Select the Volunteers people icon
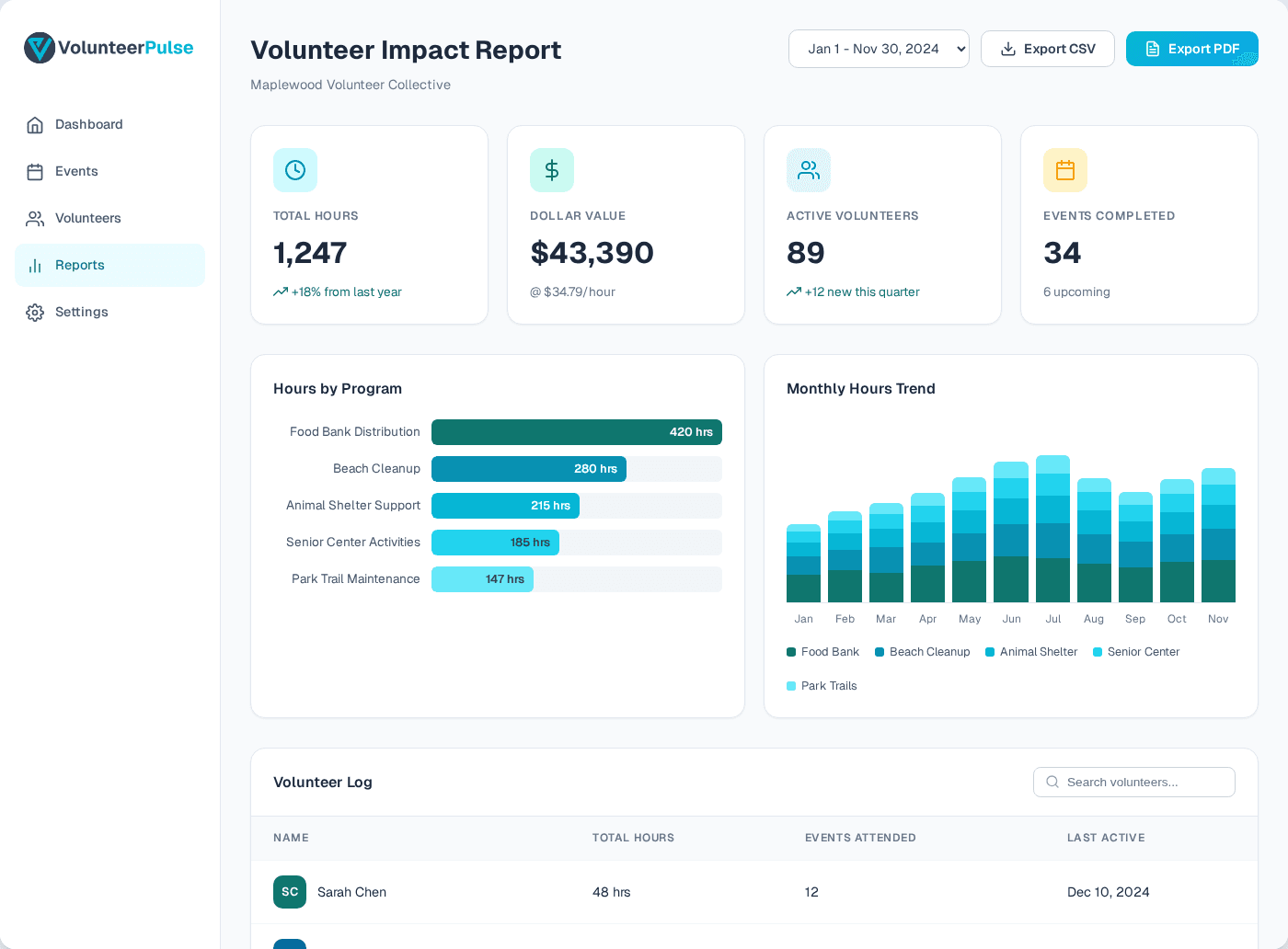Viewport: 1288px width, 949px height. (35, 218)
